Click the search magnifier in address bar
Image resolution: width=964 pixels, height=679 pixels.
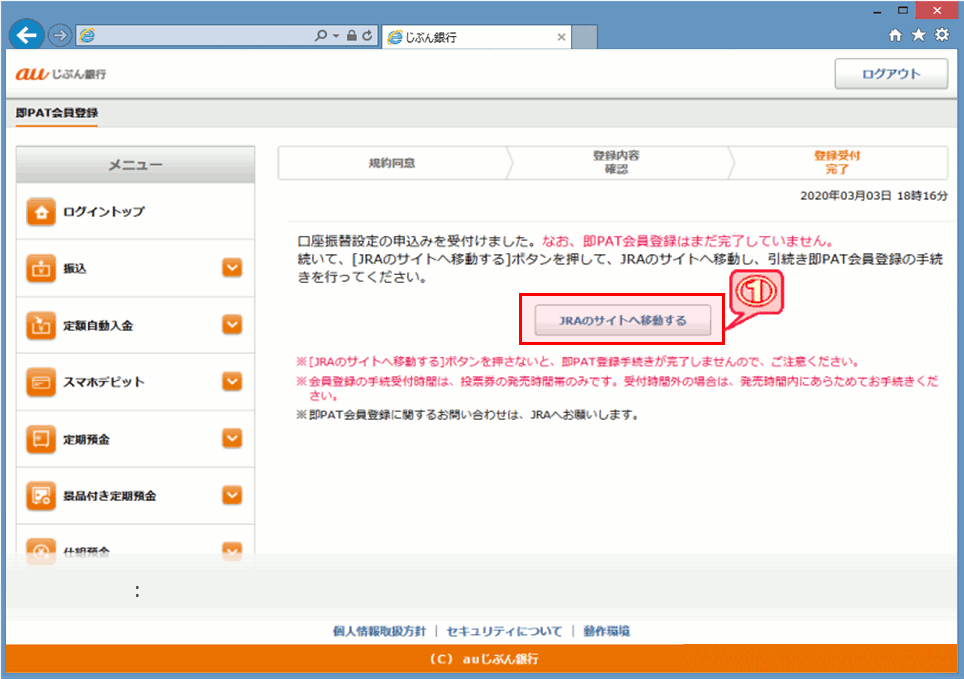[x=321, y=36]
